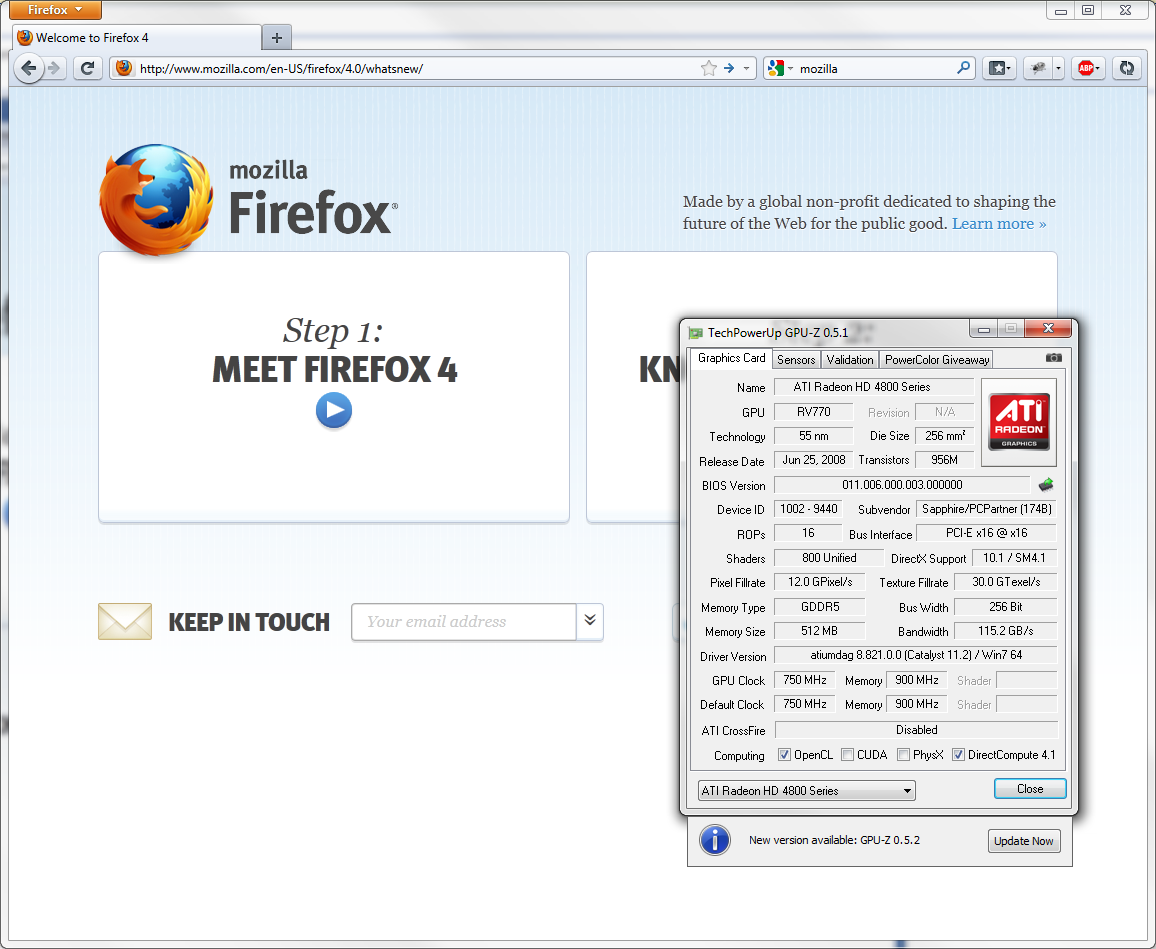Open the Validation tab in GPU-Z

pos(849,360)
